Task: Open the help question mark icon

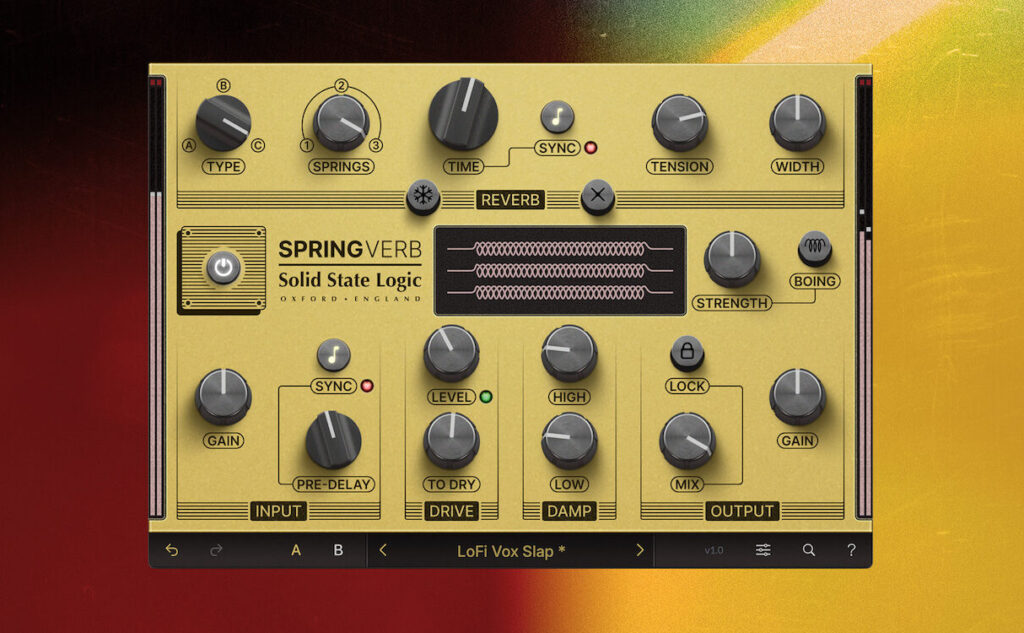Action: (852, 550)
